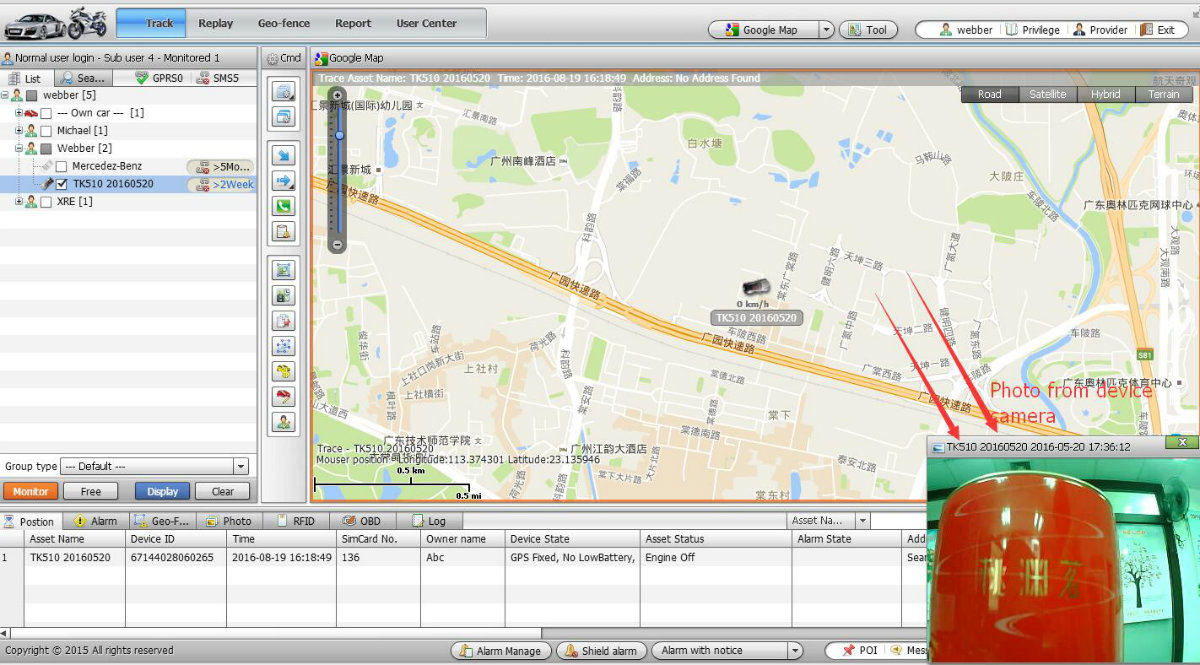Click the blue right arrow command icon
1200x665 pixels.
[283, 181]
